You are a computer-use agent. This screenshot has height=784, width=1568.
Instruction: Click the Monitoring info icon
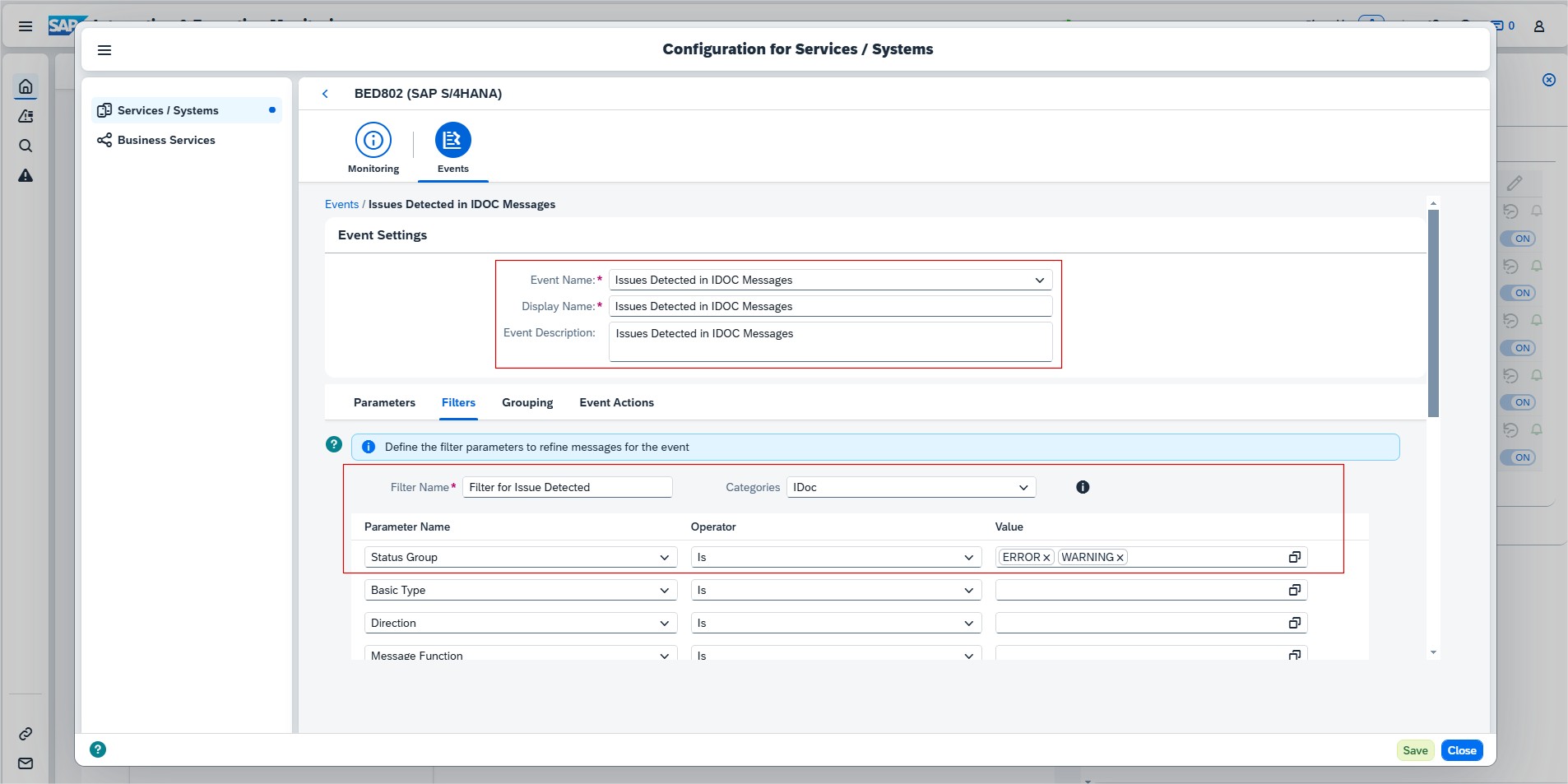373,140
